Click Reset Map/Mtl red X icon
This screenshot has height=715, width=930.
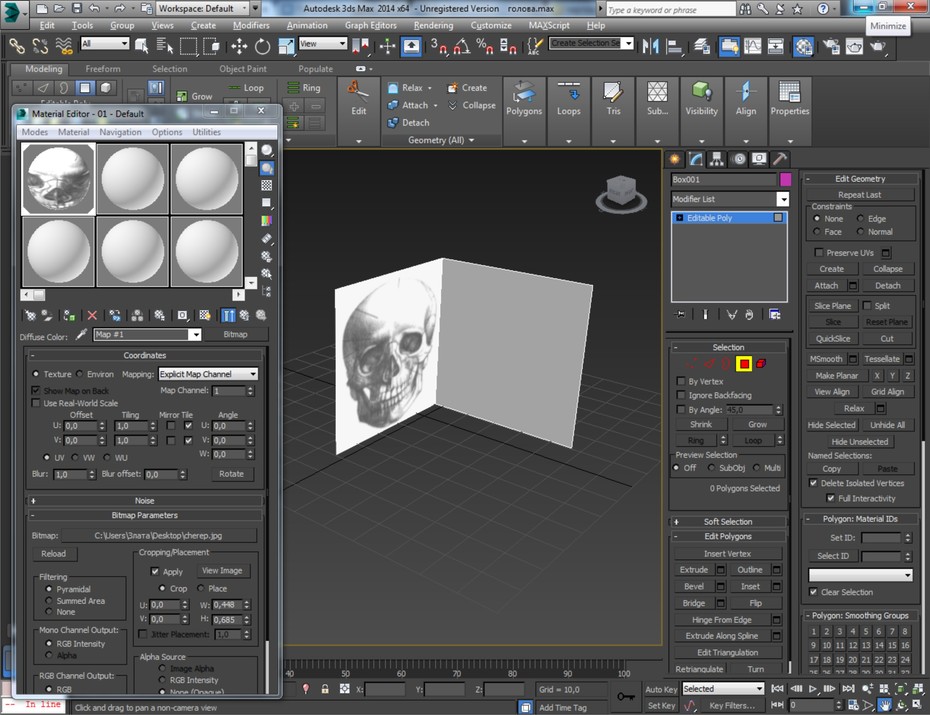coord(92,315)
